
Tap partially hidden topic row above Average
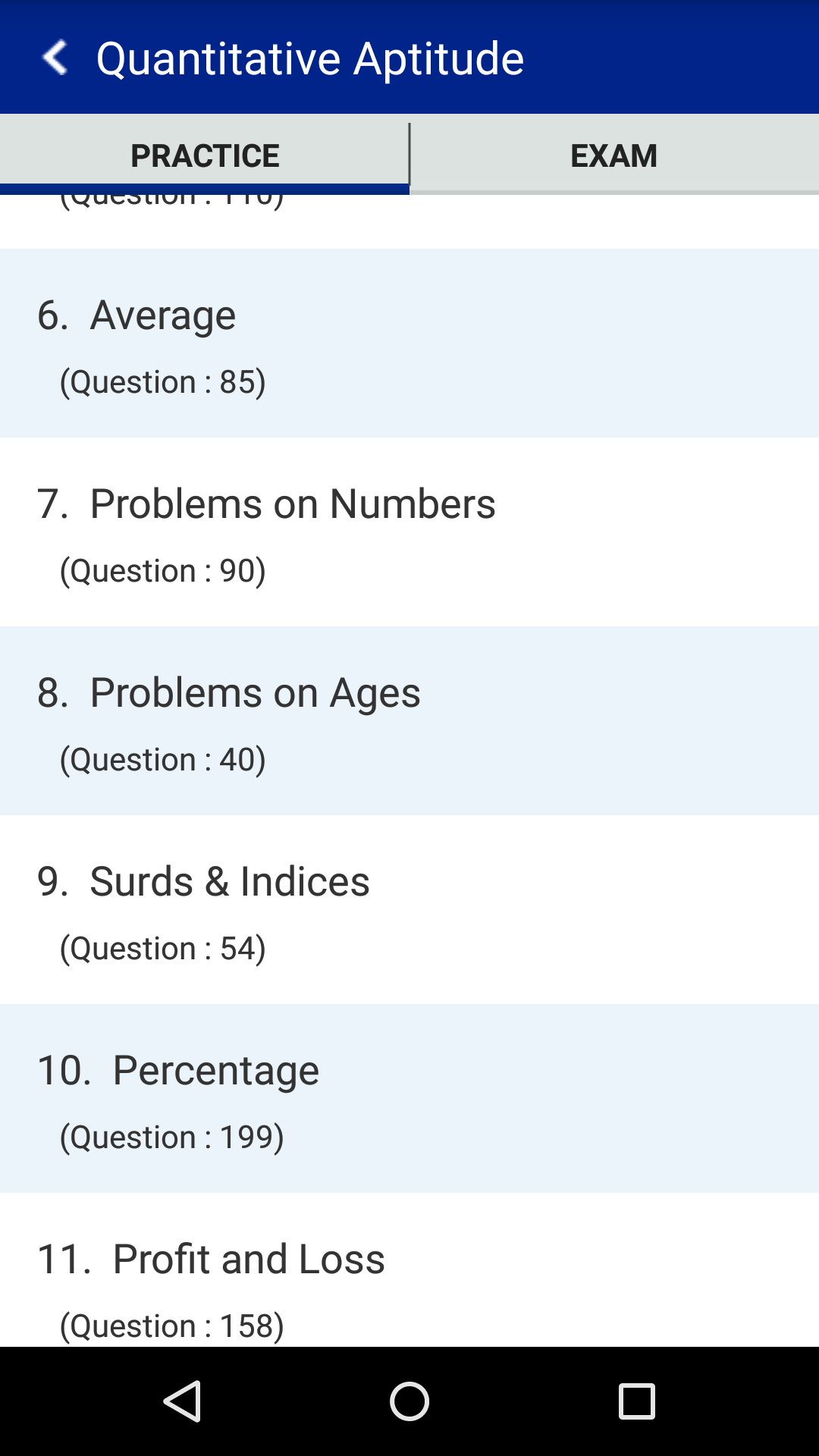pos(409,221)
